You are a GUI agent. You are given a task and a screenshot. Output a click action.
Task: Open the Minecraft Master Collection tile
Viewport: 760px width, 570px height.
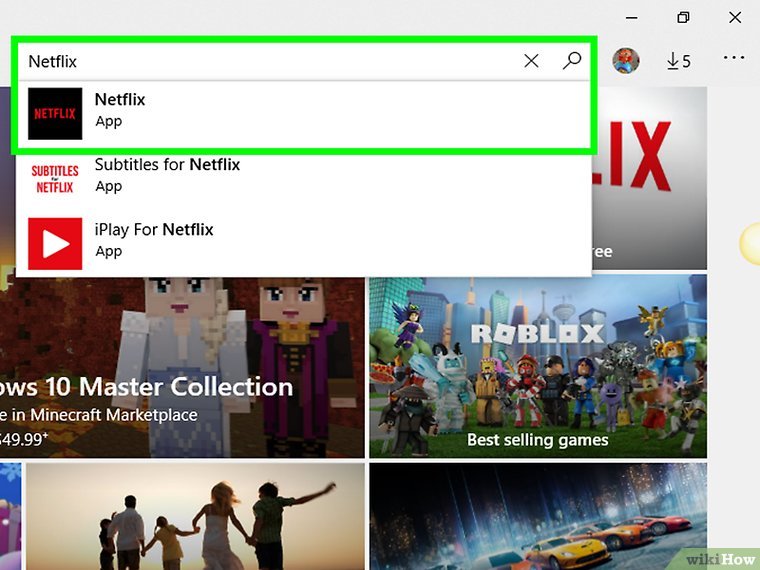[x=182, y=367]
